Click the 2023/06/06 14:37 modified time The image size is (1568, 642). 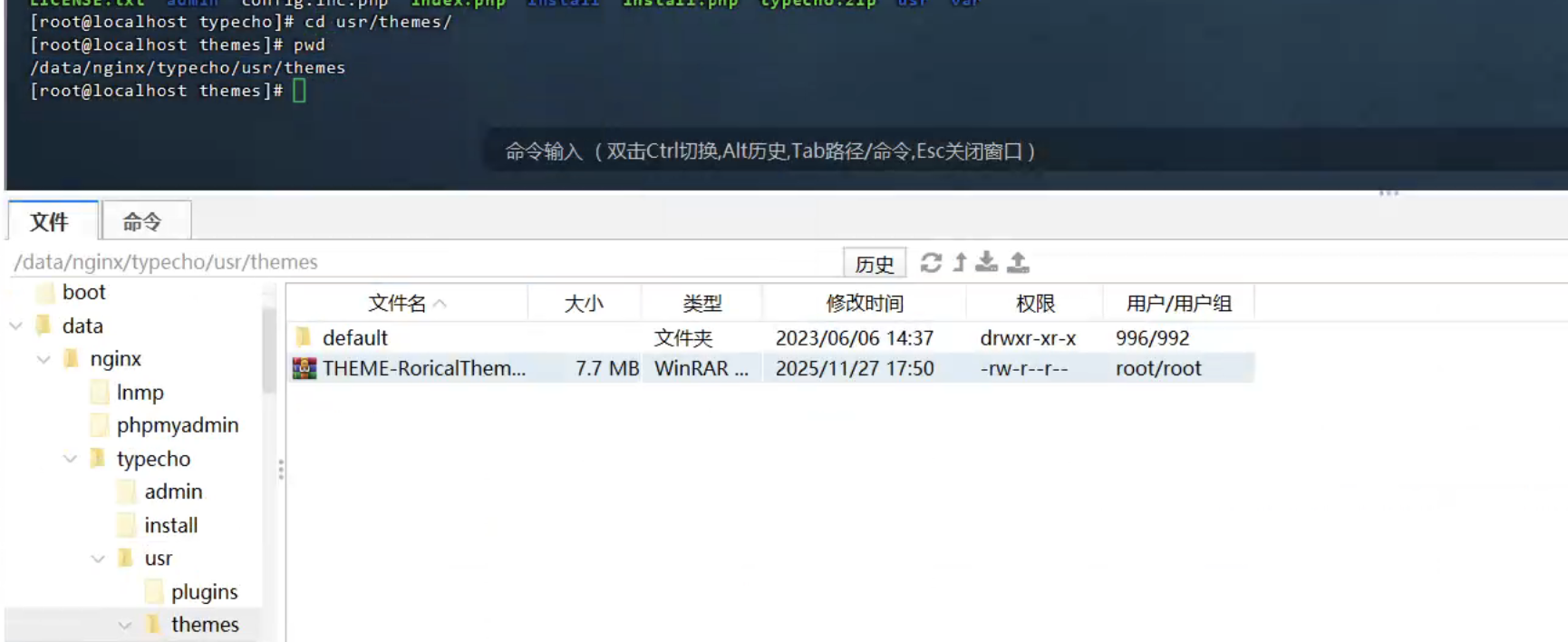coord(854,337)
